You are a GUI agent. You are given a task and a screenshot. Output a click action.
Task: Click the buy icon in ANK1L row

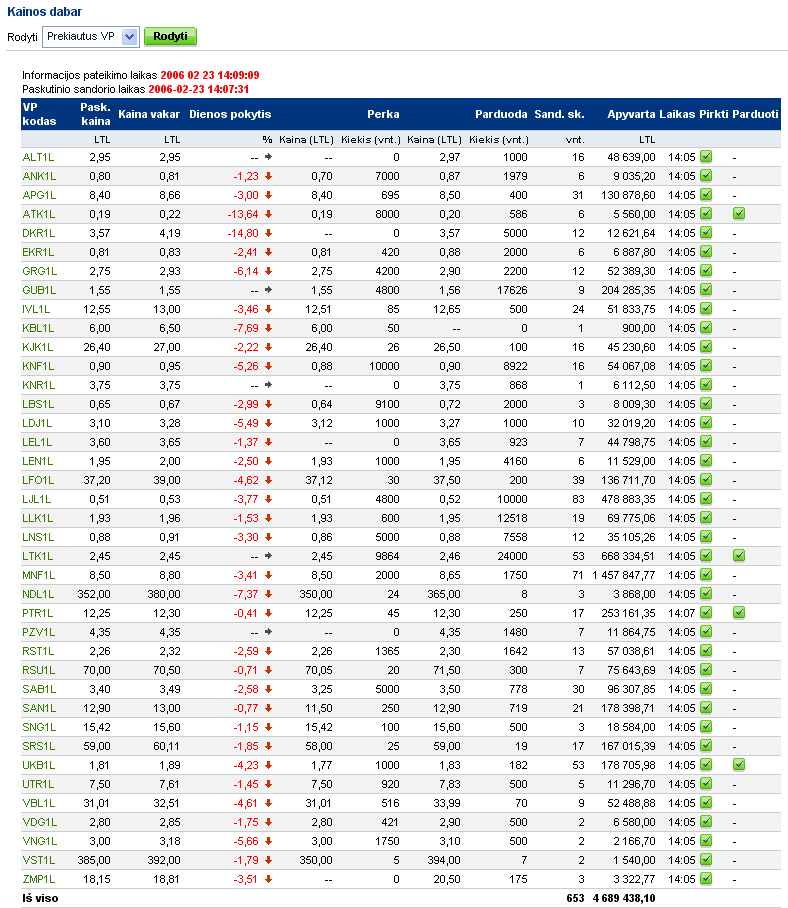[x=706, y=175]
